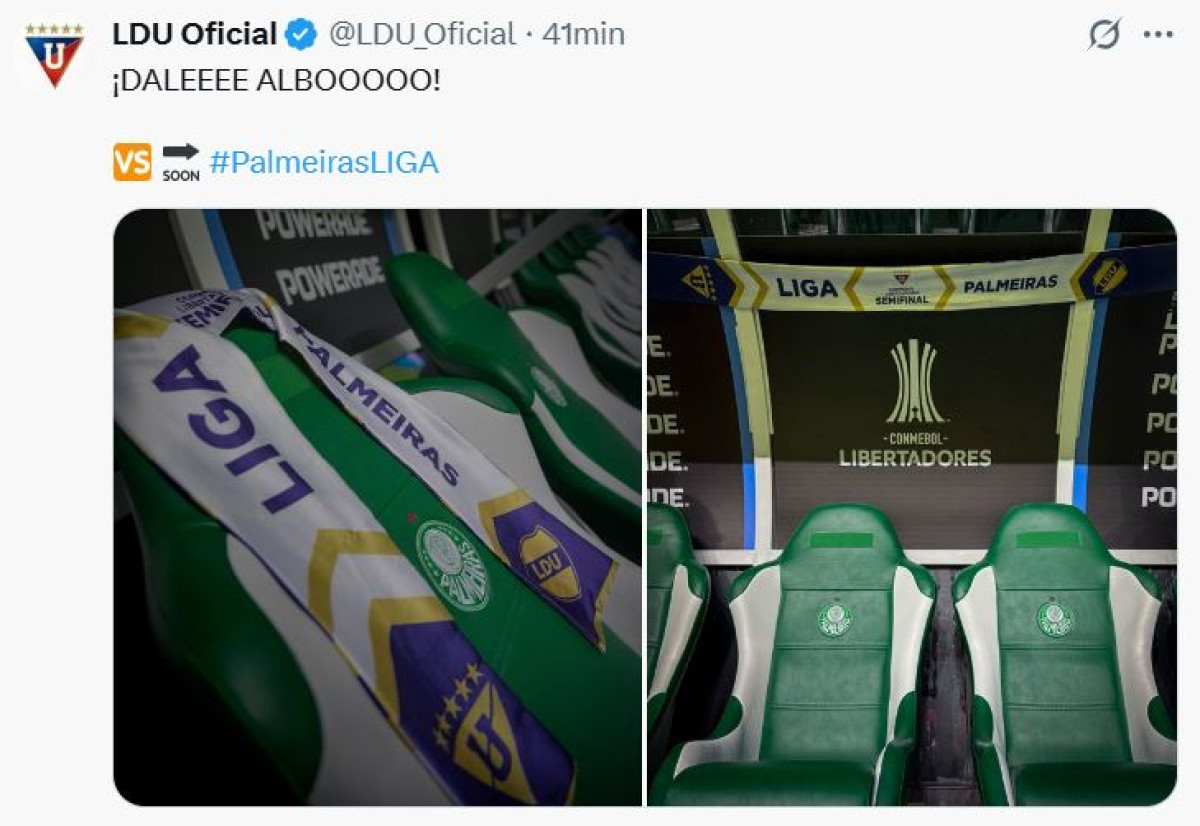Click the LDU Oficial display name
Screen dimensions: 1200x826
tap(194, 34)
